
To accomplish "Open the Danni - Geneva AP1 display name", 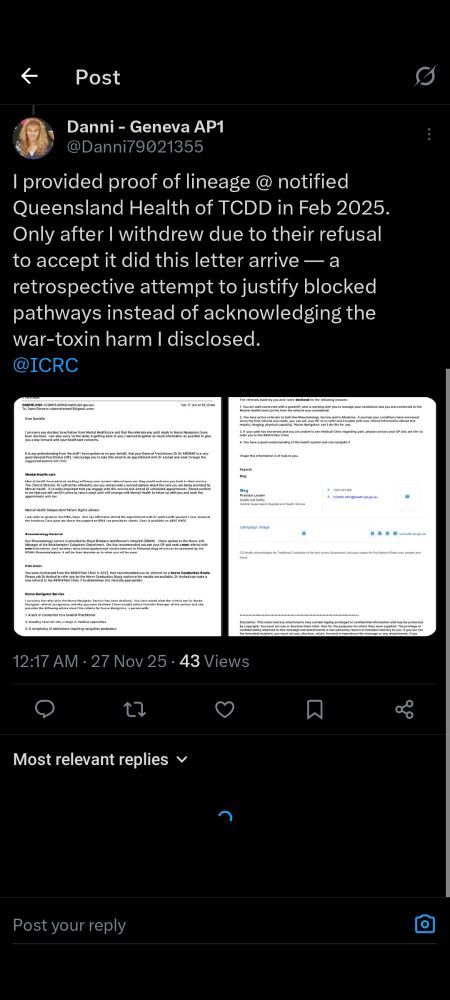I will click(x=145, y=127).
